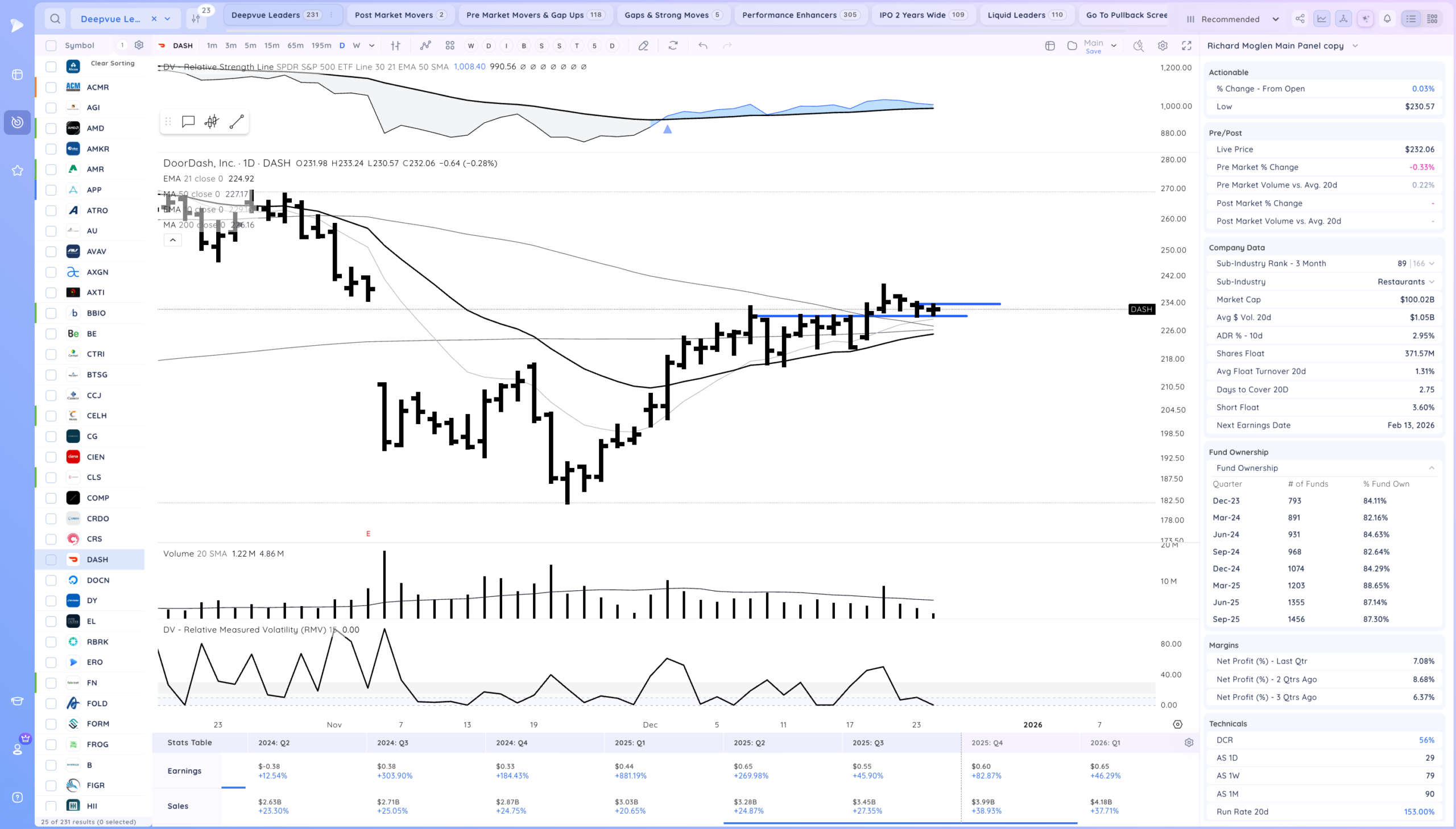This screenshot has width=1456, height=829.
Task: Select the trend line drawing tool
Action: point(236,121)
